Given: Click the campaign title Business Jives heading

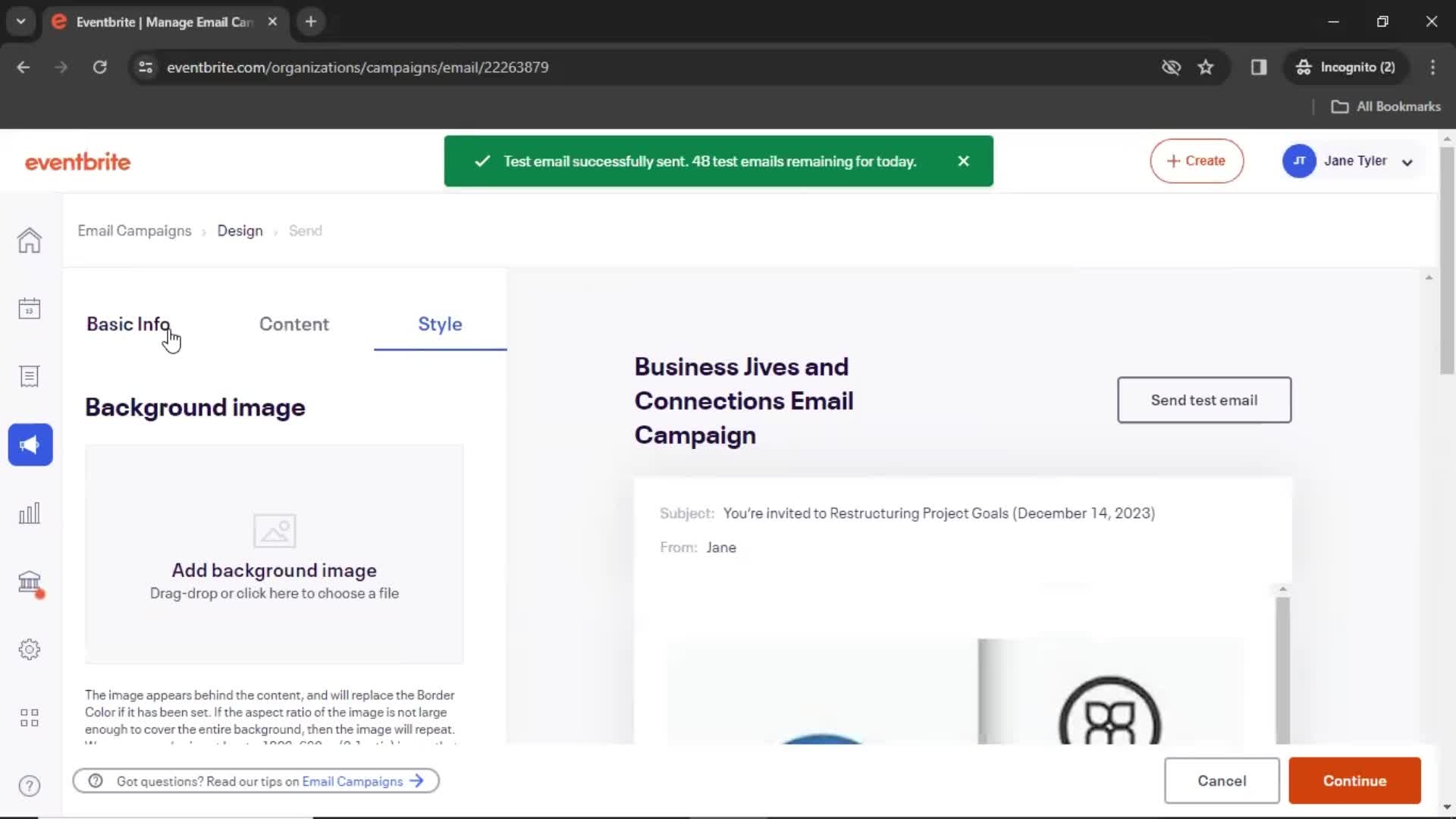Looking at the screenshot, I should click(744, 400).
